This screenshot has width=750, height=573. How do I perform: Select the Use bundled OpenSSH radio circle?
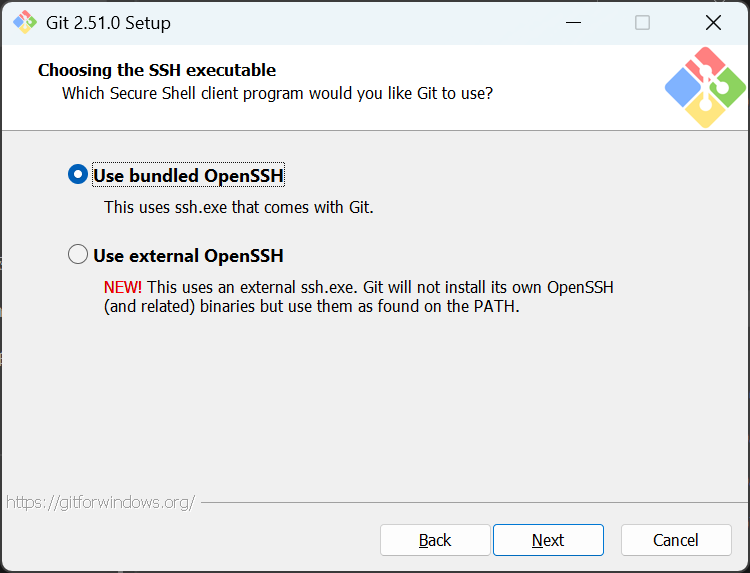pyautogui.click(x=78, y=175)
